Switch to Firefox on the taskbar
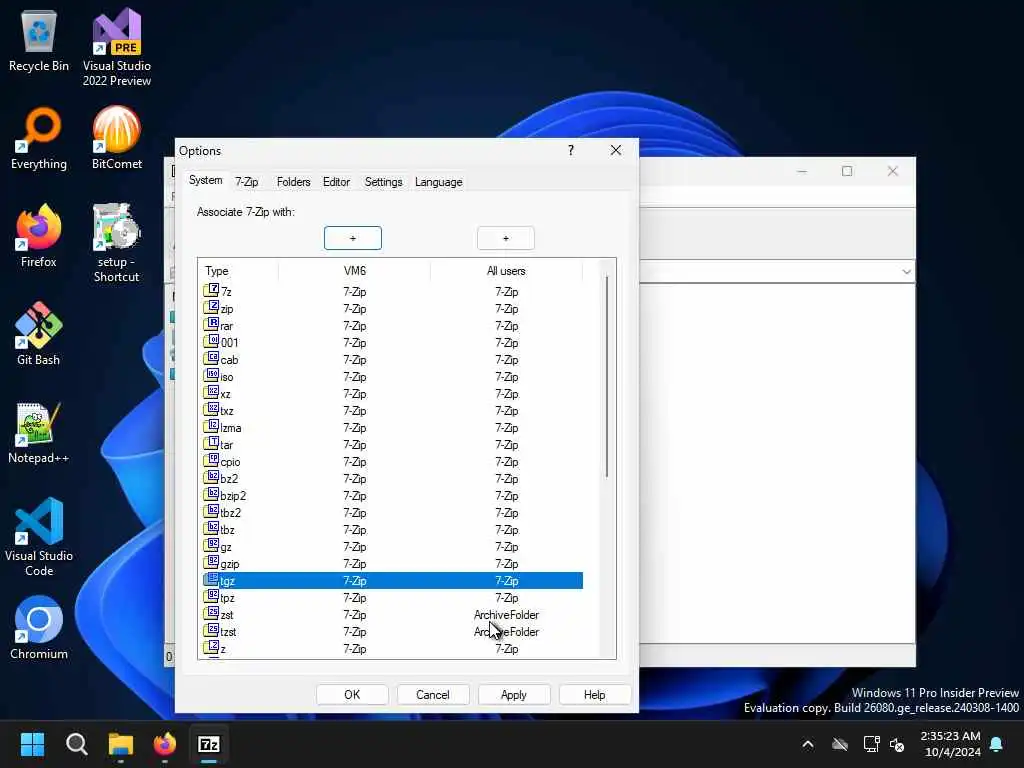This screenshot has height=768, width=1024. coord(165,744)
